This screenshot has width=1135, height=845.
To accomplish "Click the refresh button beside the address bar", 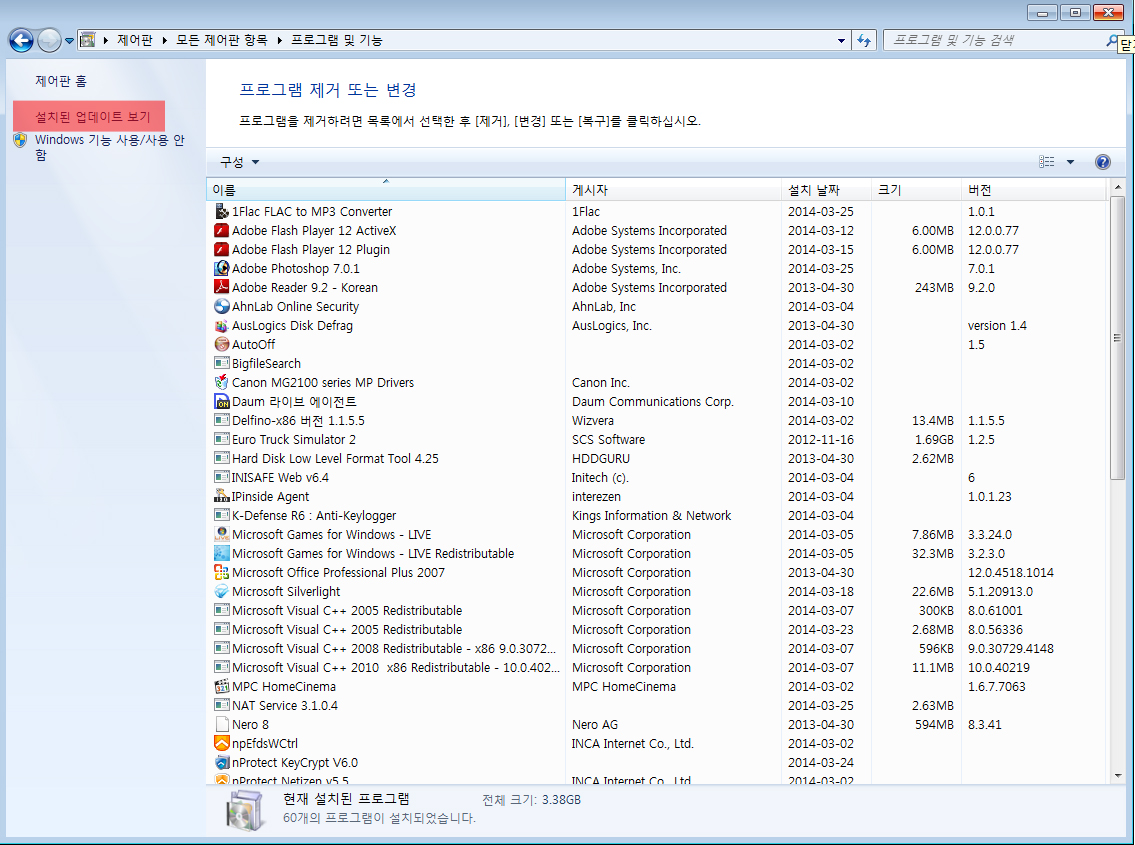I will [x=864, y=41].
